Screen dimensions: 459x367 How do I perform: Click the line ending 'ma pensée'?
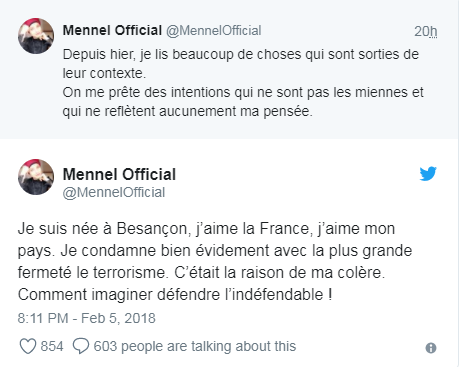(x=188, y=111)
